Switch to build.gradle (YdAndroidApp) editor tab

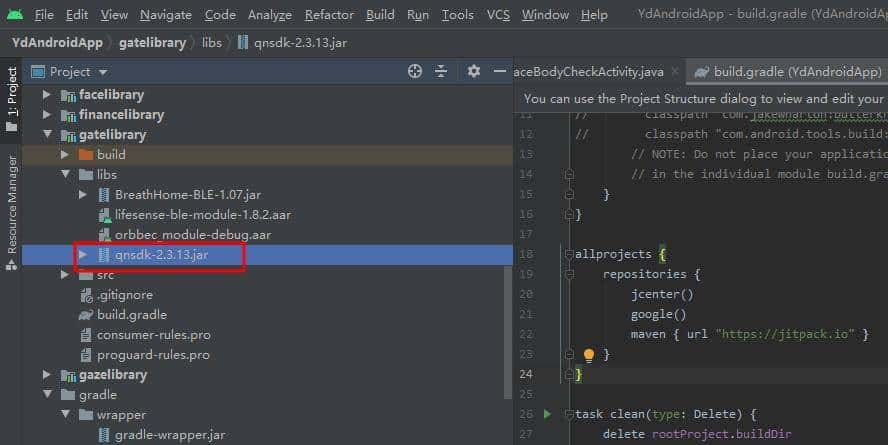[x=788, y=72]
